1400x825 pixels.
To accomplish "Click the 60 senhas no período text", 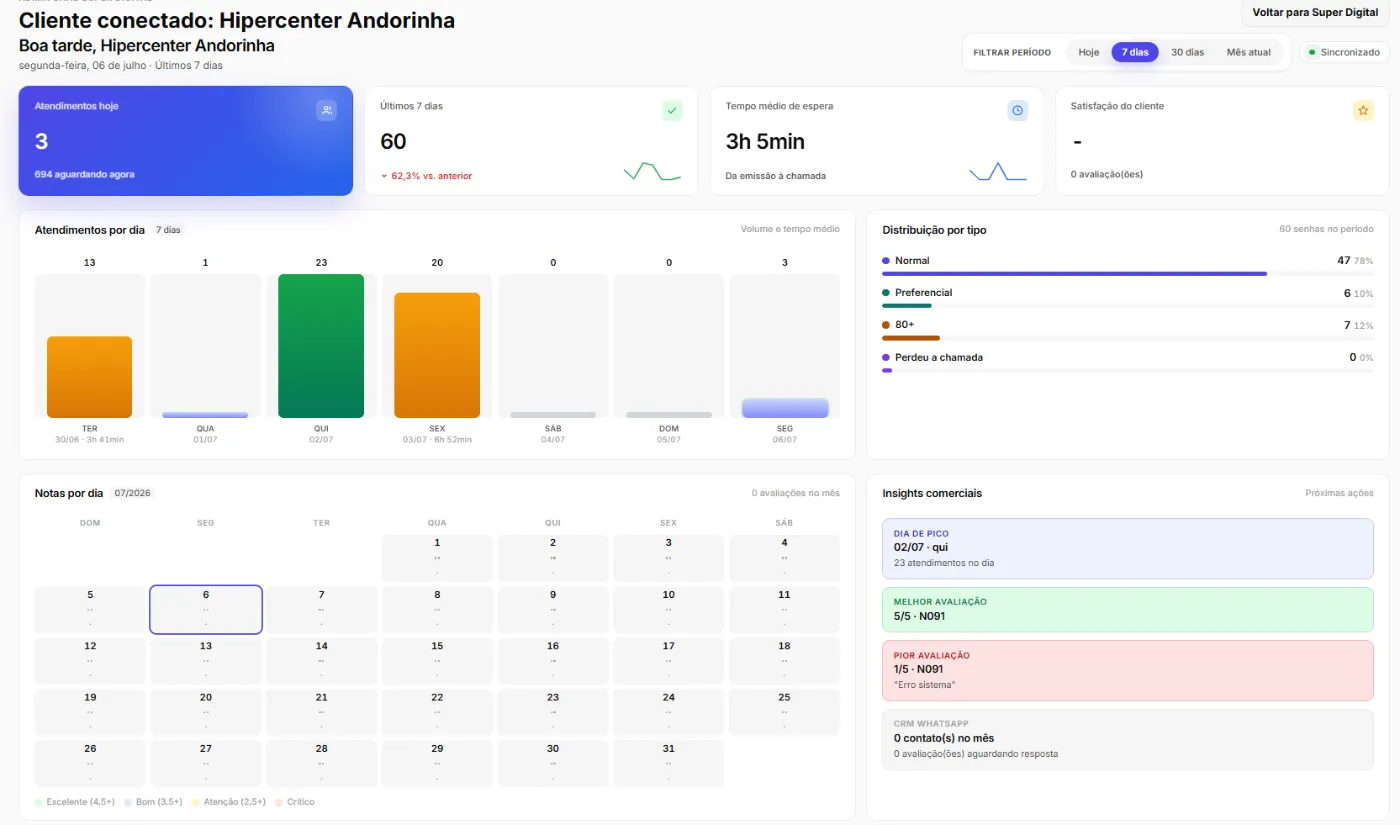I will click(1326, 230).
